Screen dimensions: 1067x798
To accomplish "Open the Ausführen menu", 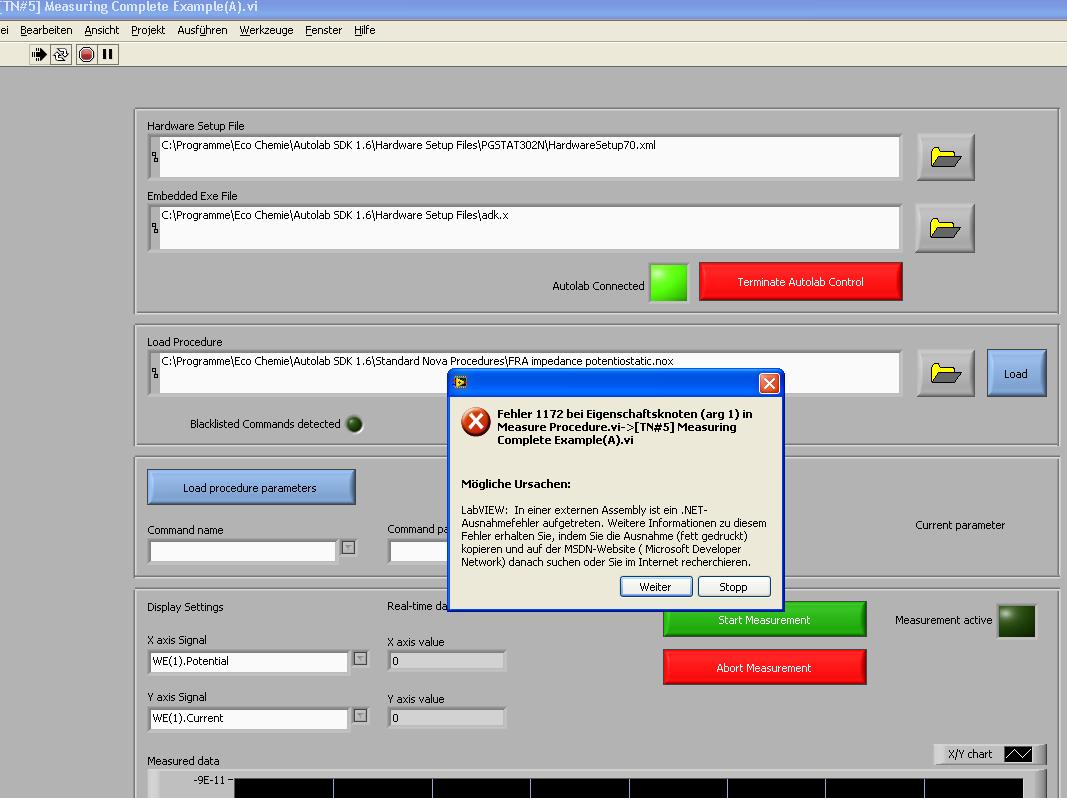I will pyautogui.click(x=202, y=30).
